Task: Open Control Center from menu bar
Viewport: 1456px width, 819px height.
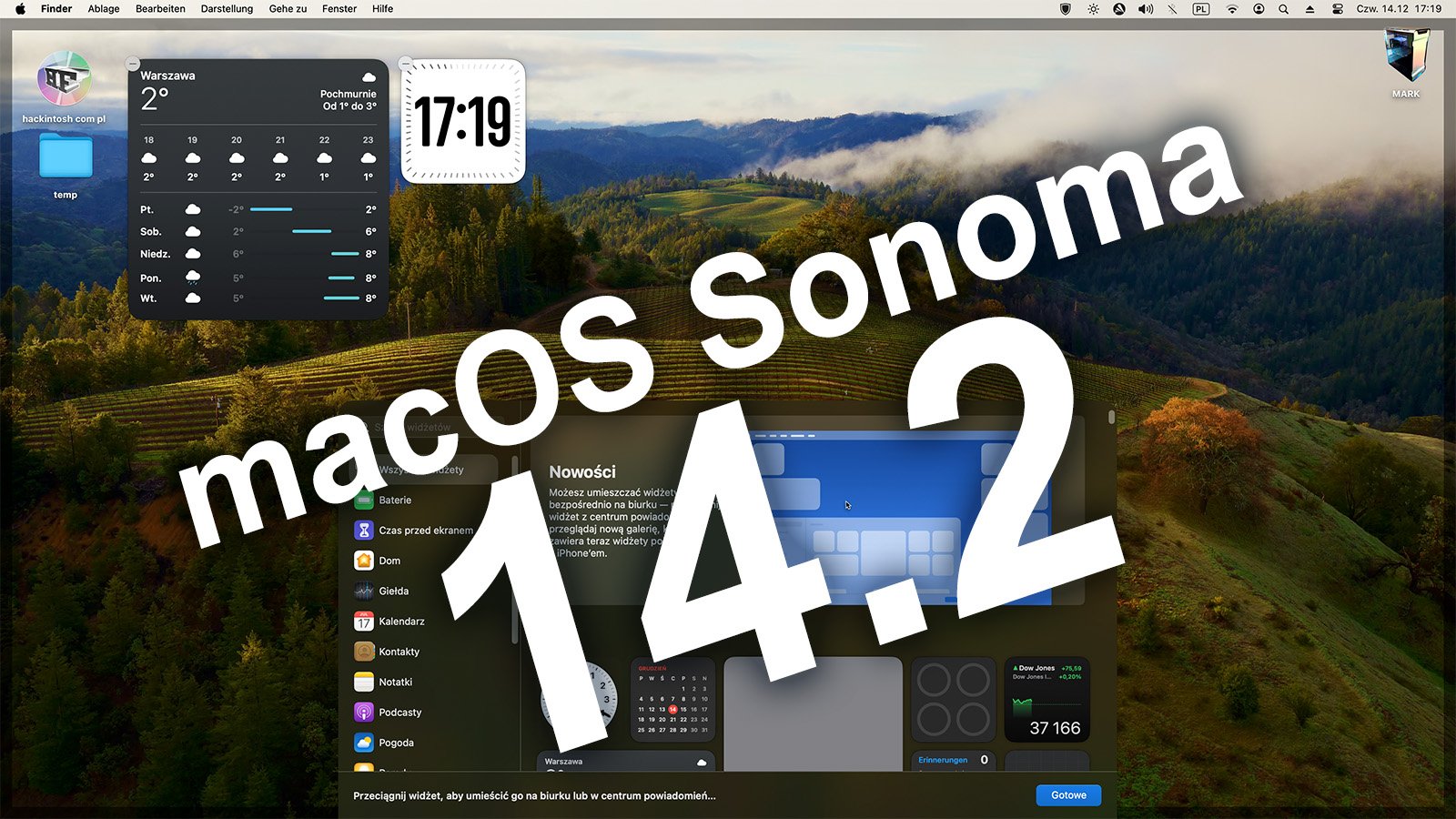Action: click(x=1338, y=9)
